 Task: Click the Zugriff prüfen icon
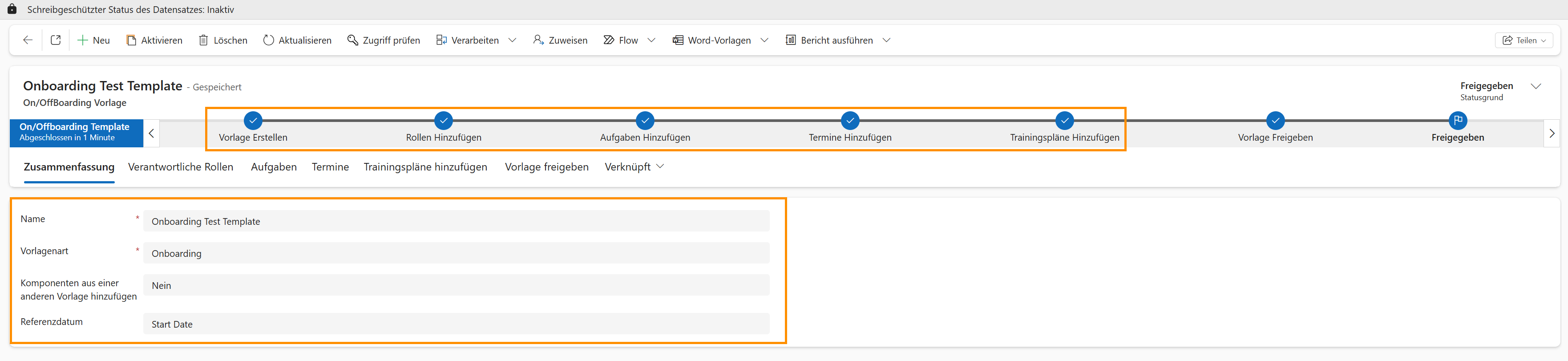pyautogui.click(x=352, y=40)
